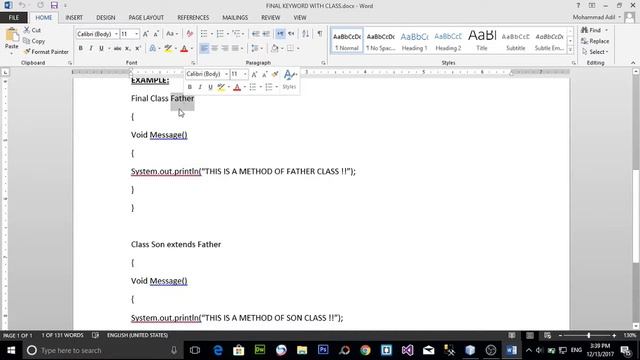
Task: Align text right in Paragraph group
Action: pos(224,49)
